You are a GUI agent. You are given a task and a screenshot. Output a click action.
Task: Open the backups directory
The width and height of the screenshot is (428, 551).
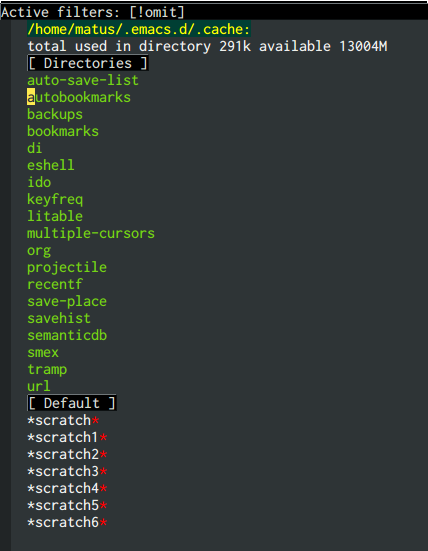(55, 114)
